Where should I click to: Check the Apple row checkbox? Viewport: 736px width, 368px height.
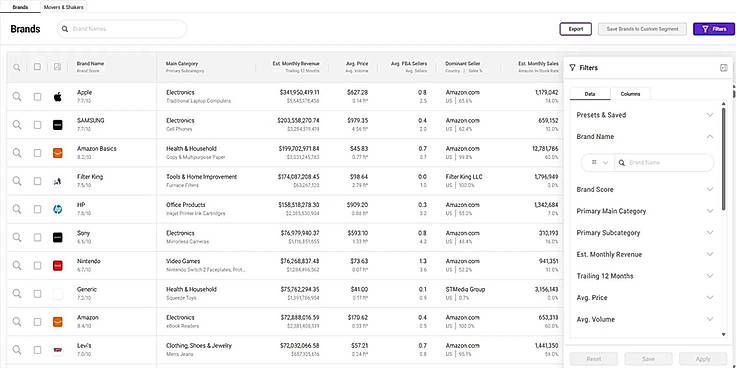point(37,97)
